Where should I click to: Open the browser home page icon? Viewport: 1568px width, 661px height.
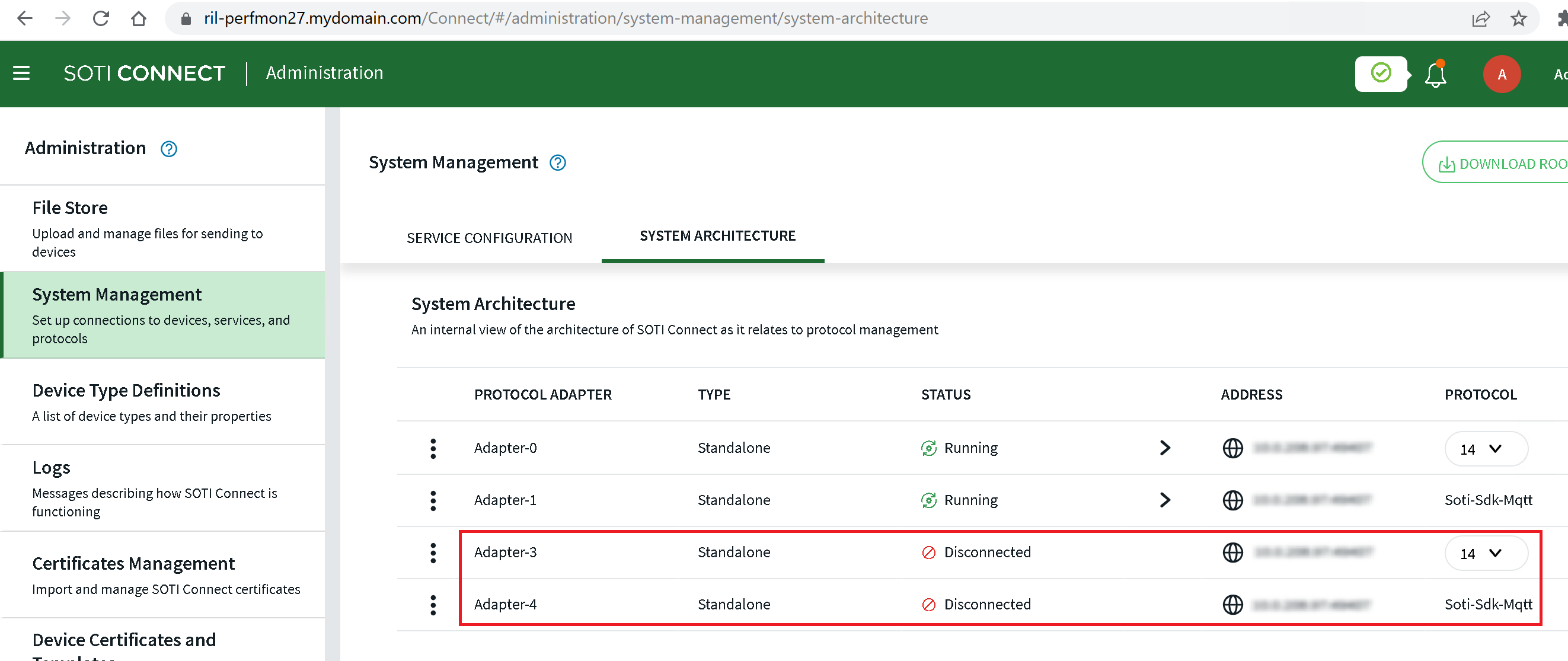[139, 18]
